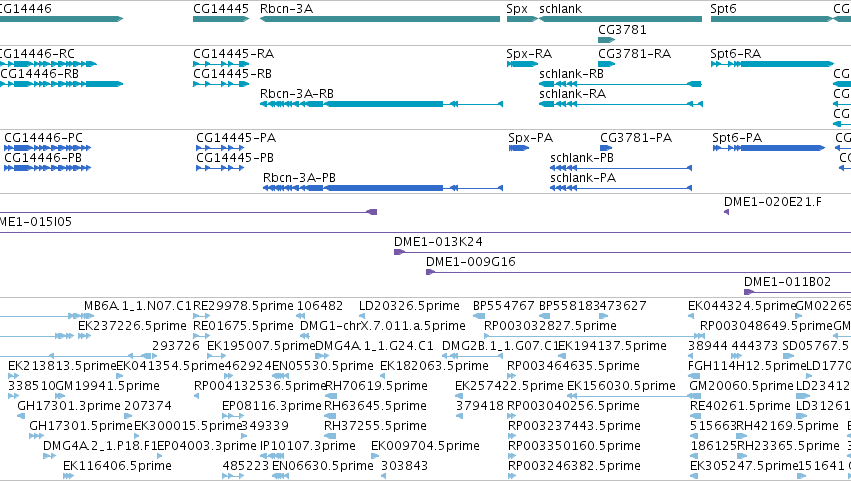The image size is (851, 481).
Task: Click EST DMG2B.1_1.G07.C1
Action: point(500,346)
